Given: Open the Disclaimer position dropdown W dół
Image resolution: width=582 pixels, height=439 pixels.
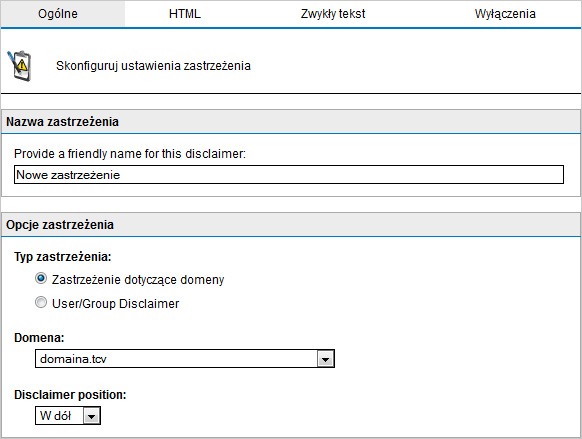Looking at the screenshot, I should 68,416.
